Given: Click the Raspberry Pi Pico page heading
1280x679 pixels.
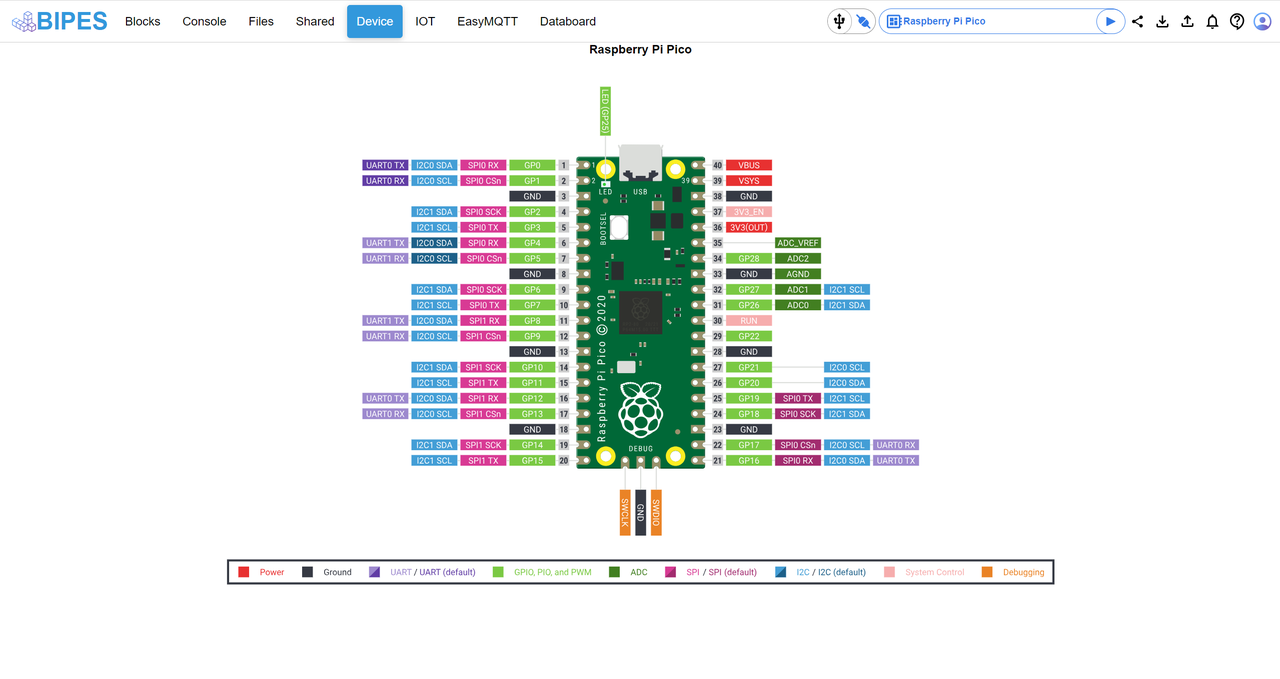Looking at the screenshot, I should 640,49.
